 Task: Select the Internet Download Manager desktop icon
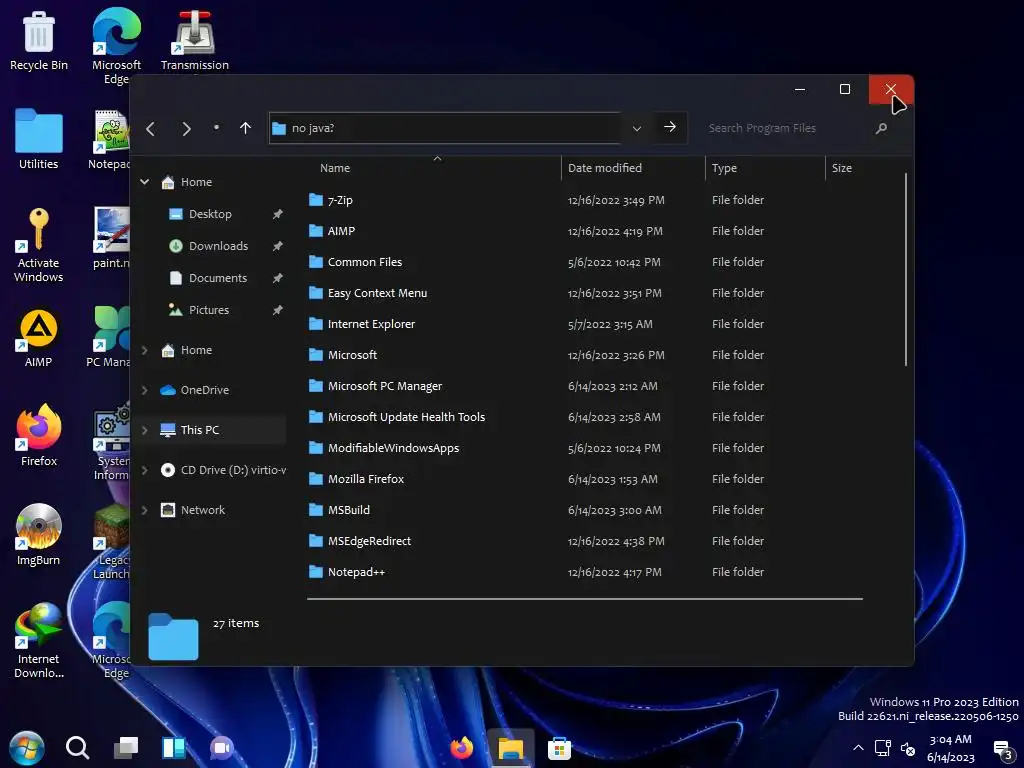[x=39, y=641]
